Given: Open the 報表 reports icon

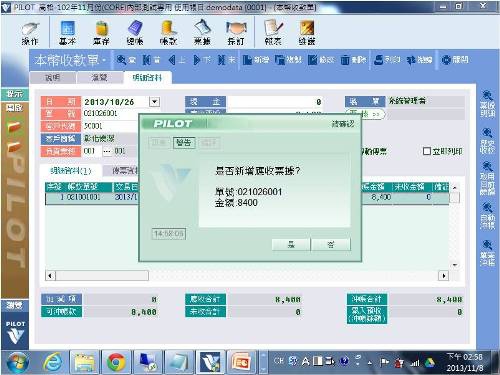Looking at the screenshot, I should pyautogui.click(x=273, y=33).
